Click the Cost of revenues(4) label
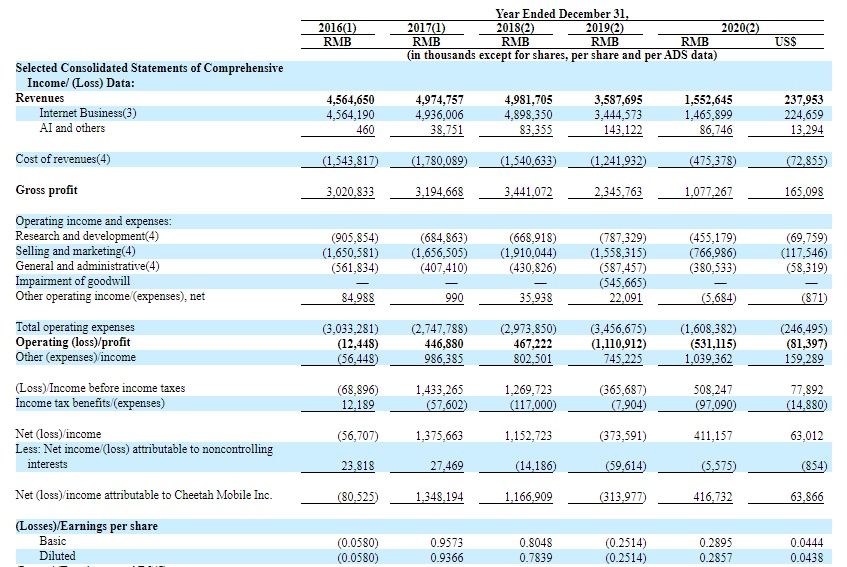The height and width of the screenshot is (567, 847). coord(63,159)
